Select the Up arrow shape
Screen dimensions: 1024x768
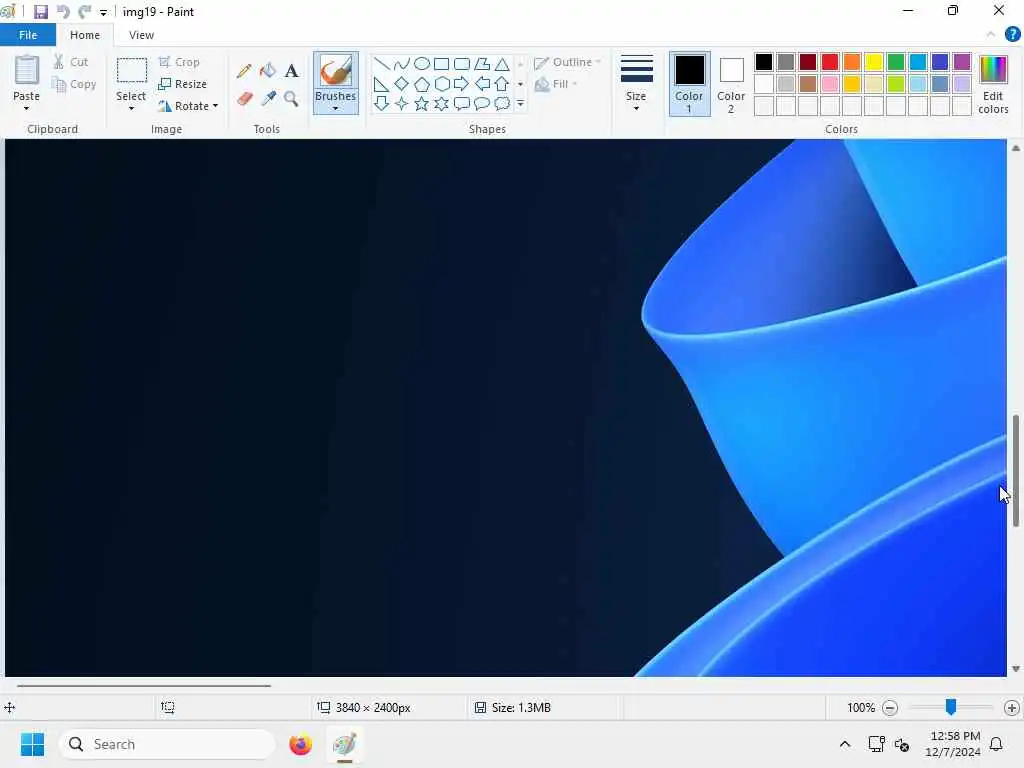[502, 84]
